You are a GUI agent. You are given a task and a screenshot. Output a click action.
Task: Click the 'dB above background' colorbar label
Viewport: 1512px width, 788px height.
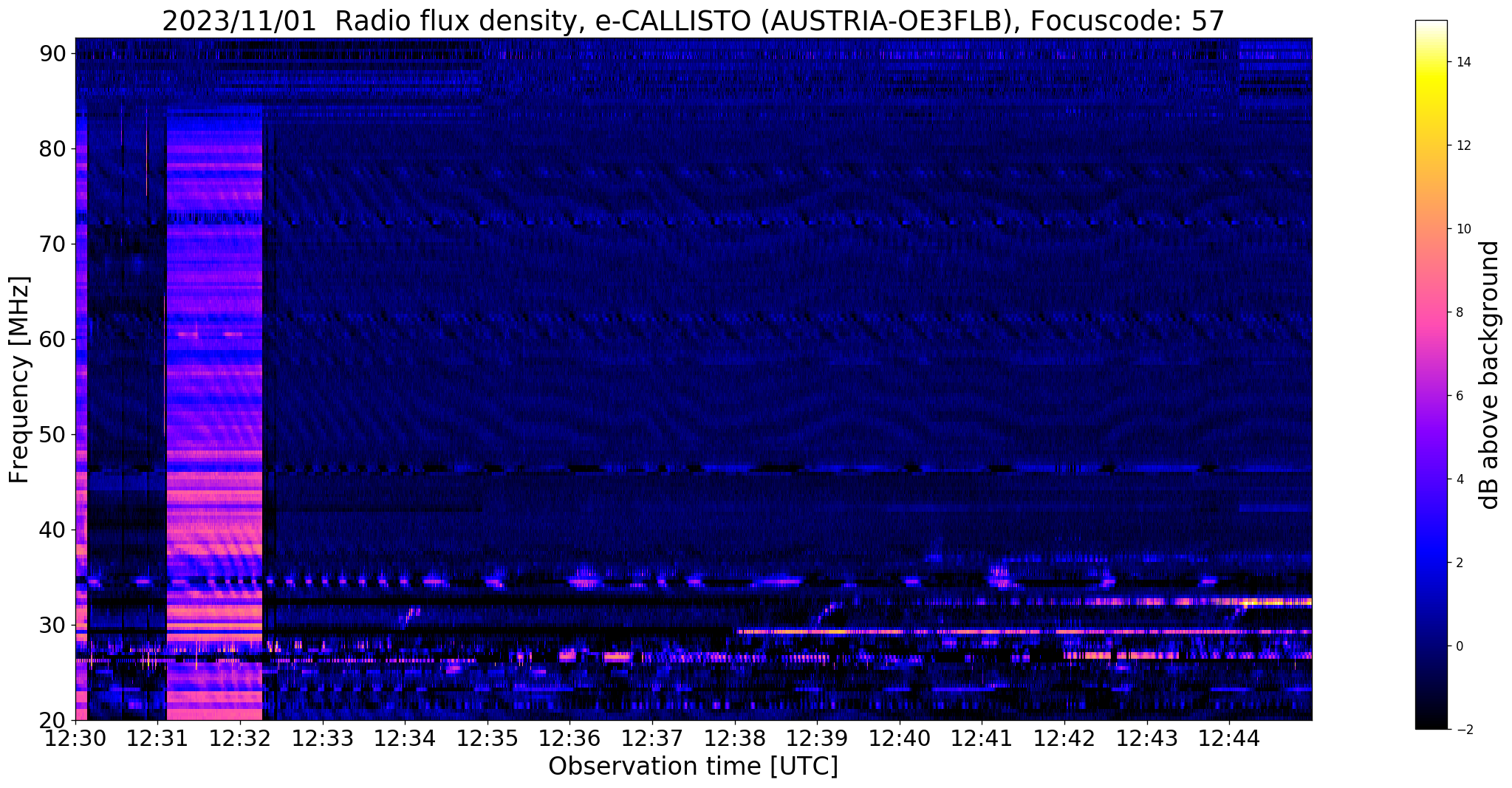point(1489,374)
